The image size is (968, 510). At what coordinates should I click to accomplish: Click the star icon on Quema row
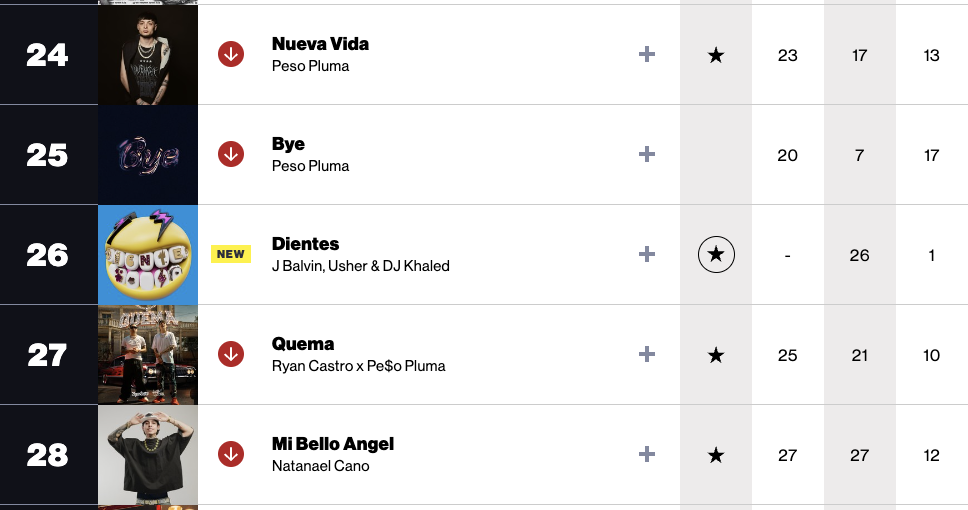point(716,355)
